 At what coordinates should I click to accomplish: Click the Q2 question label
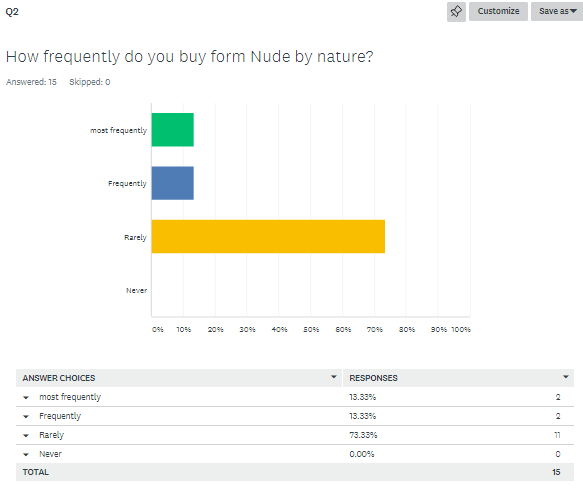12,12
